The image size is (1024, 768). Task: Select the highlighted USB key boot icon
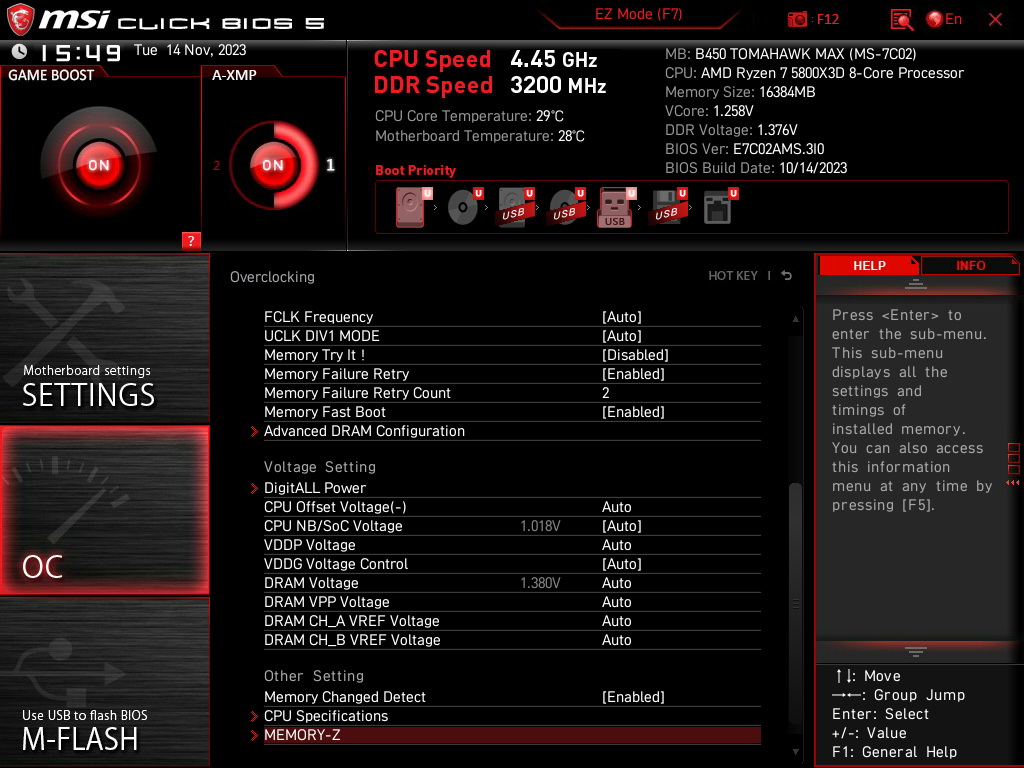[x=616, y=207]
